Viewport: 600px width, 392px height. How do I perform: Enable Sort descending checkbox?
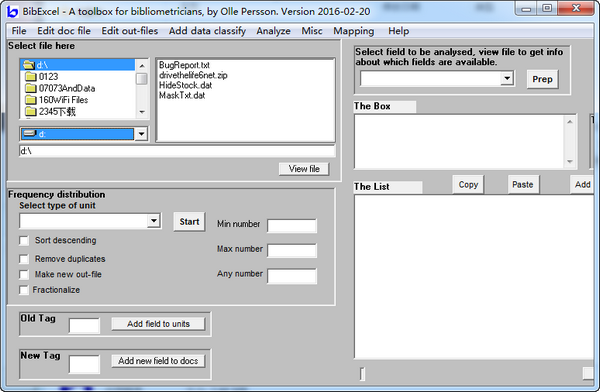tap(24, 240)
